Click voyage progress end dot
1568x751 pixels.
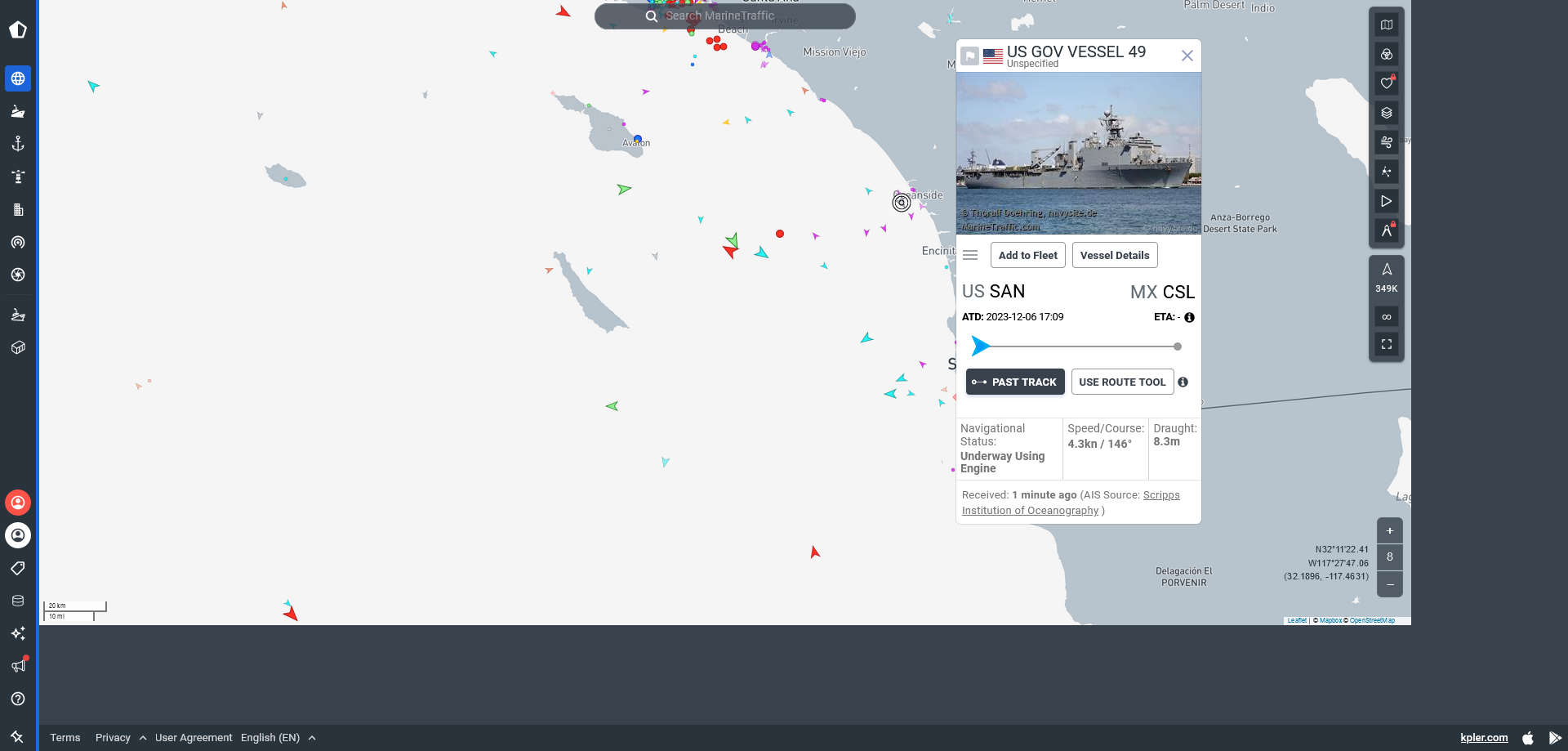(x=1178, y=346)
